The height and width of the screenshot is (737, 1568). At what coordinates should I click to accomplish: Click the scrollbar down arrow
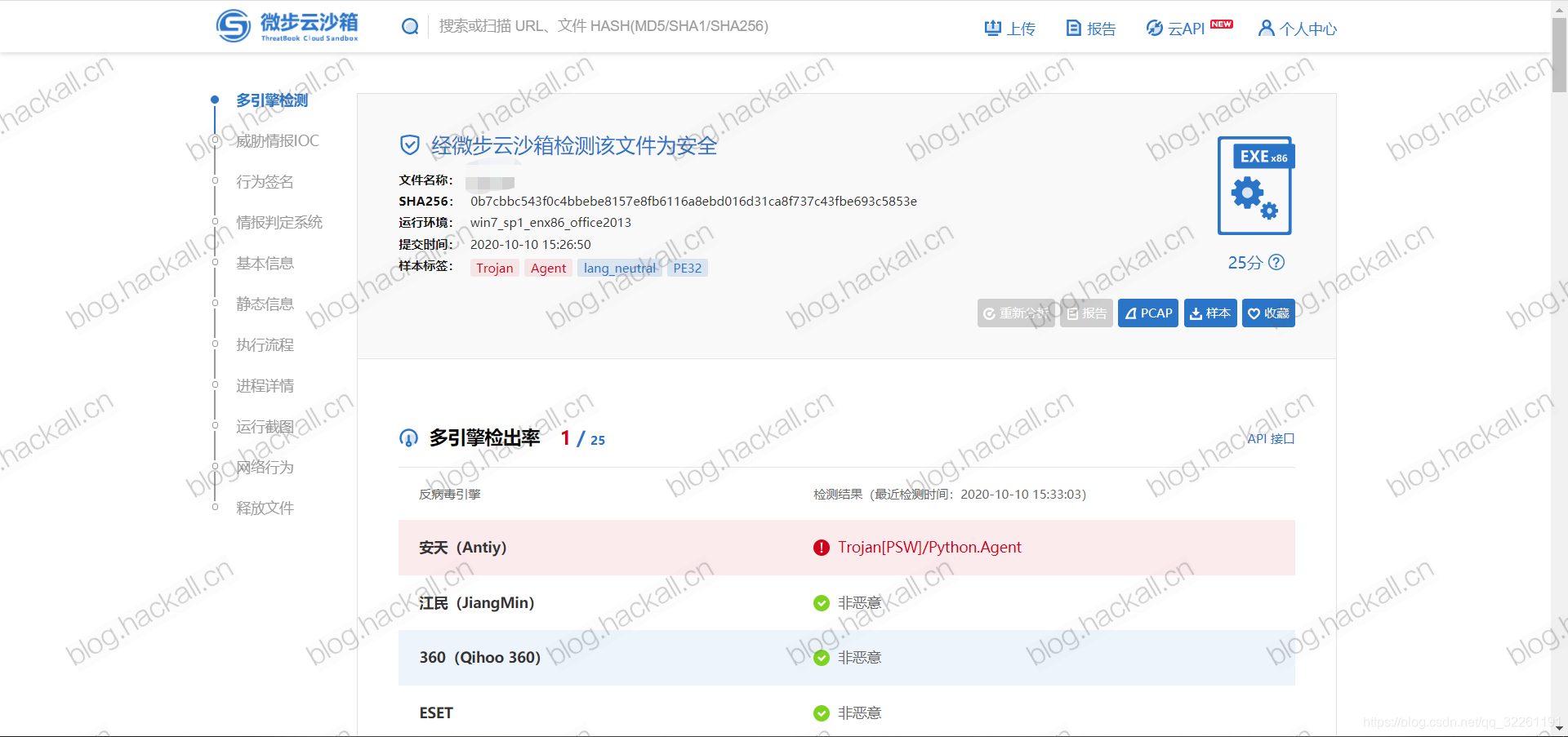click(x=1559, y=728)
